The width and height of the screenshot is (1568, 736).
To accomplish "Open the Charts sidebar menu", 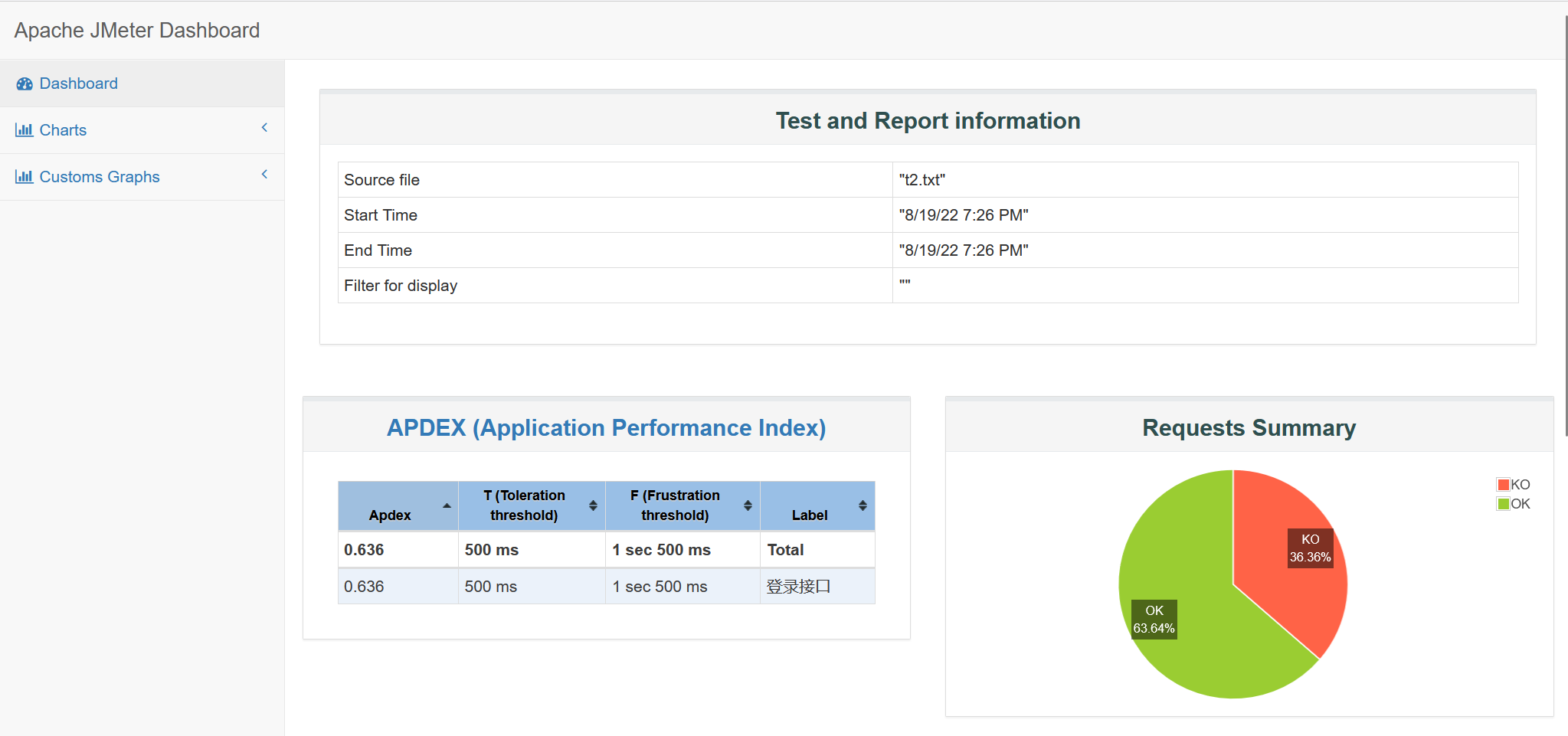I will click(142, 130).
